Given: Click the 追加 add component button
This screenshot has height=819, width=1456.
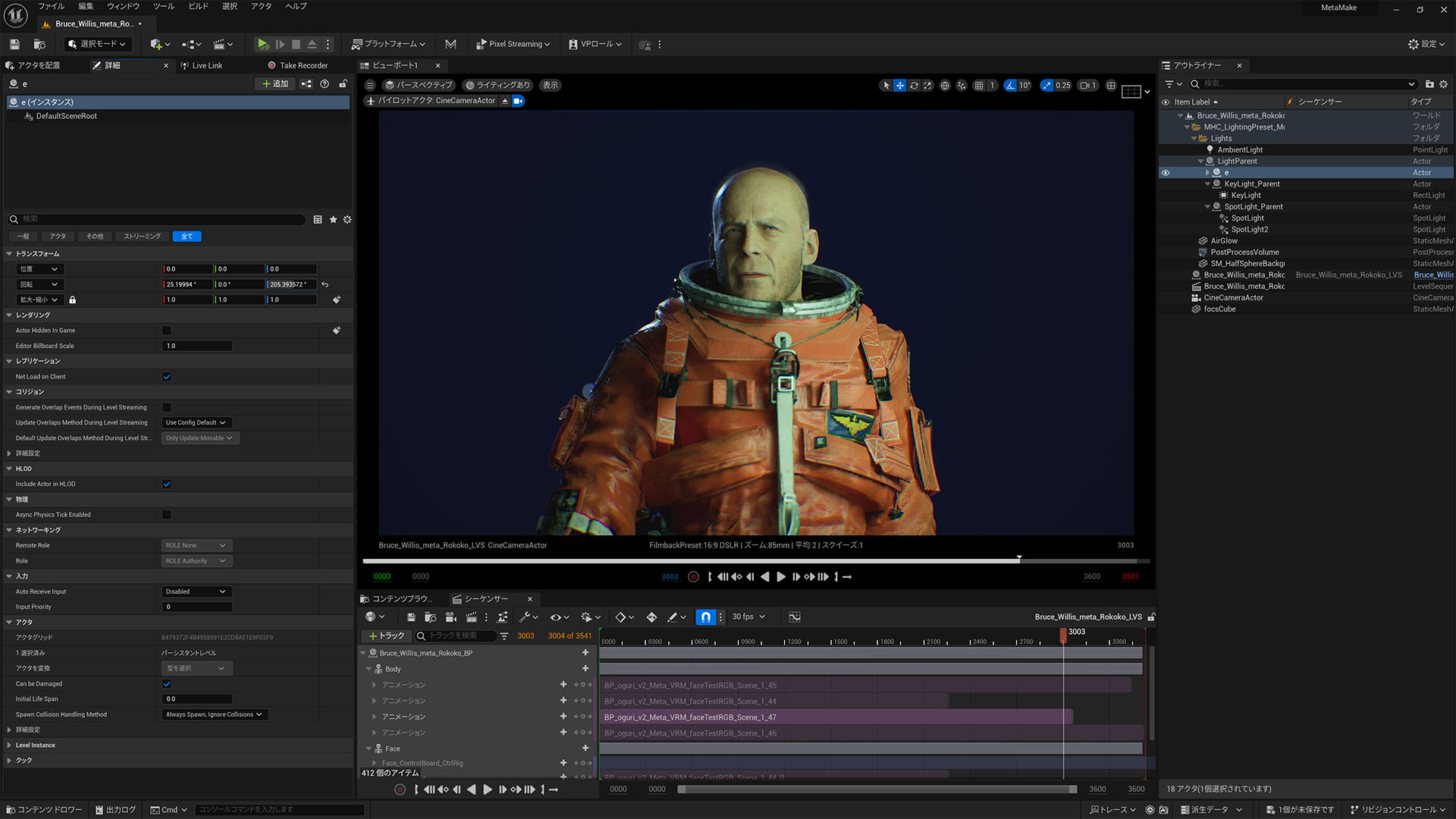Looking at the screenshot, I should [x=275, y=83].
